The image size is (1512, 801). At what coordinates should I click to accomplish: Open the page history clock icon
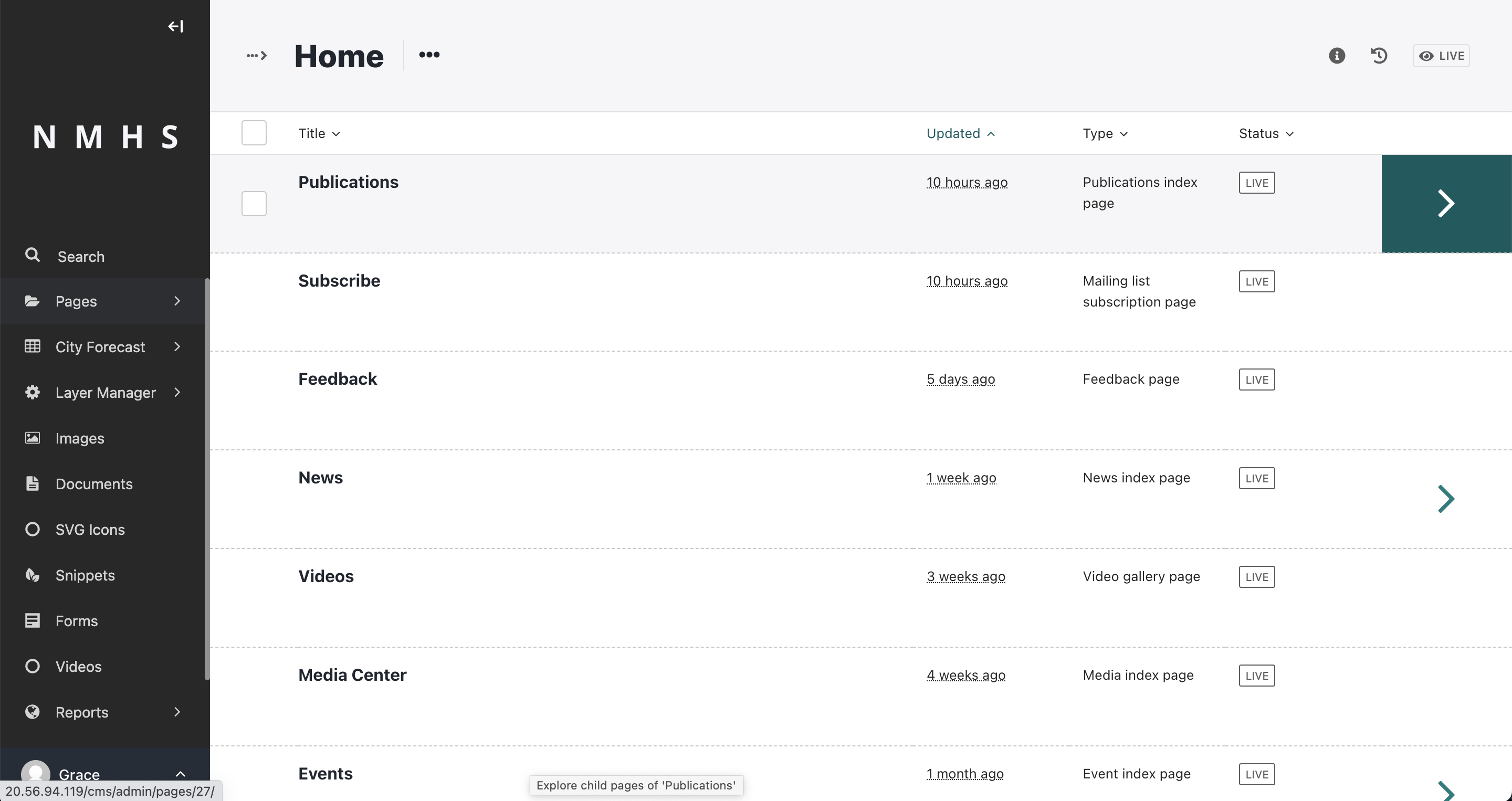click(x=1379, y=56)
